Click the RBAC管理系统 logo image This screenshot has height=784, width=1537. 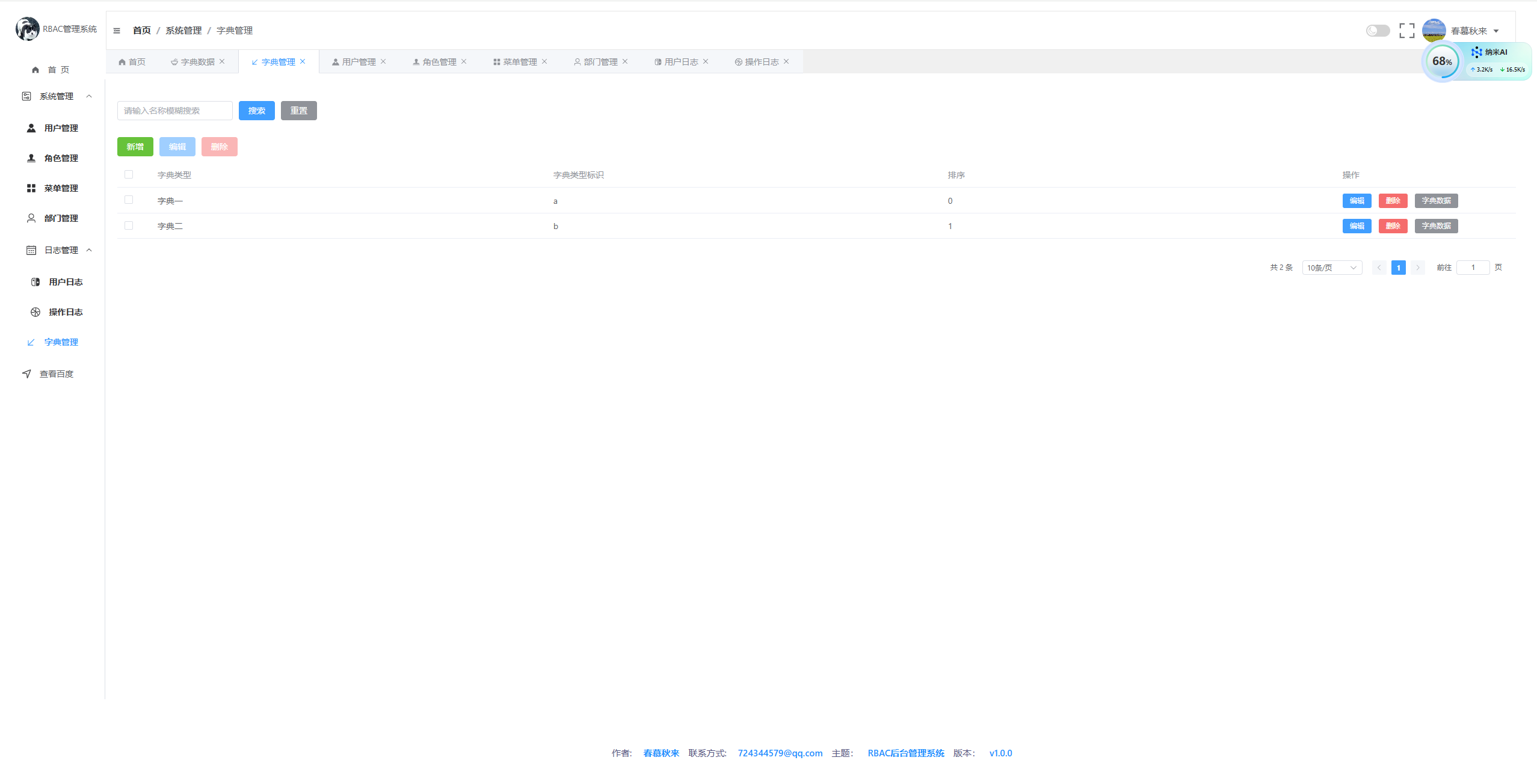point(28,29)
